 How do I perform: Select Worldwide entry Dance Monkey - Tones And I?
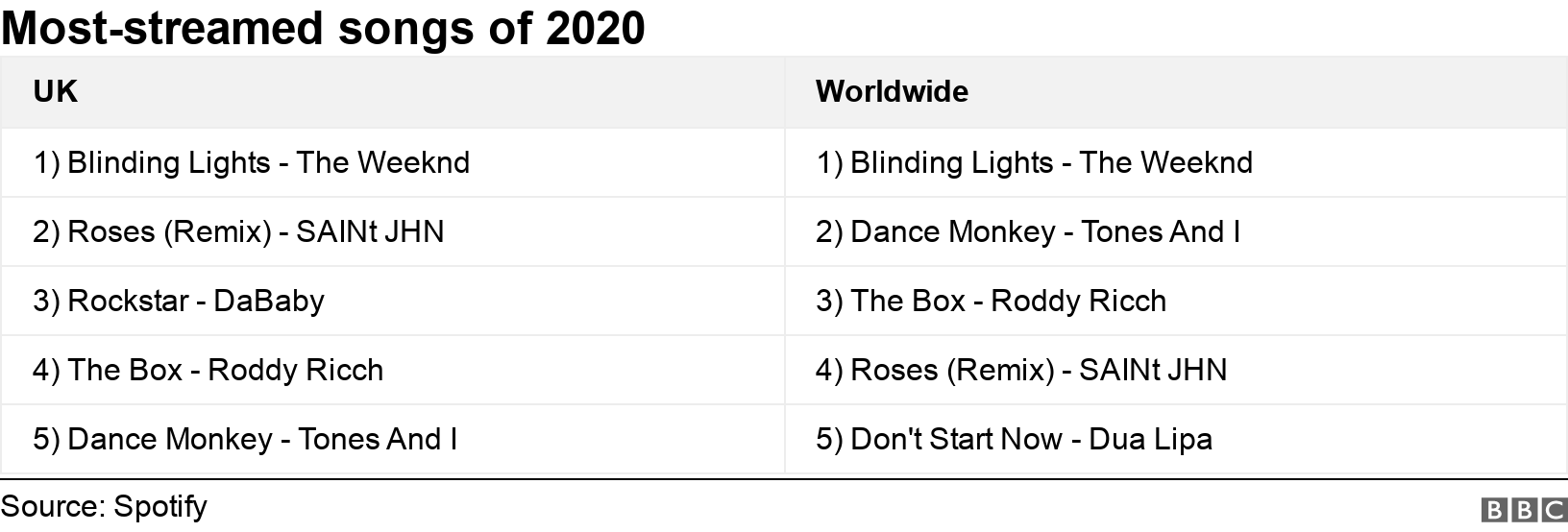1028,231
